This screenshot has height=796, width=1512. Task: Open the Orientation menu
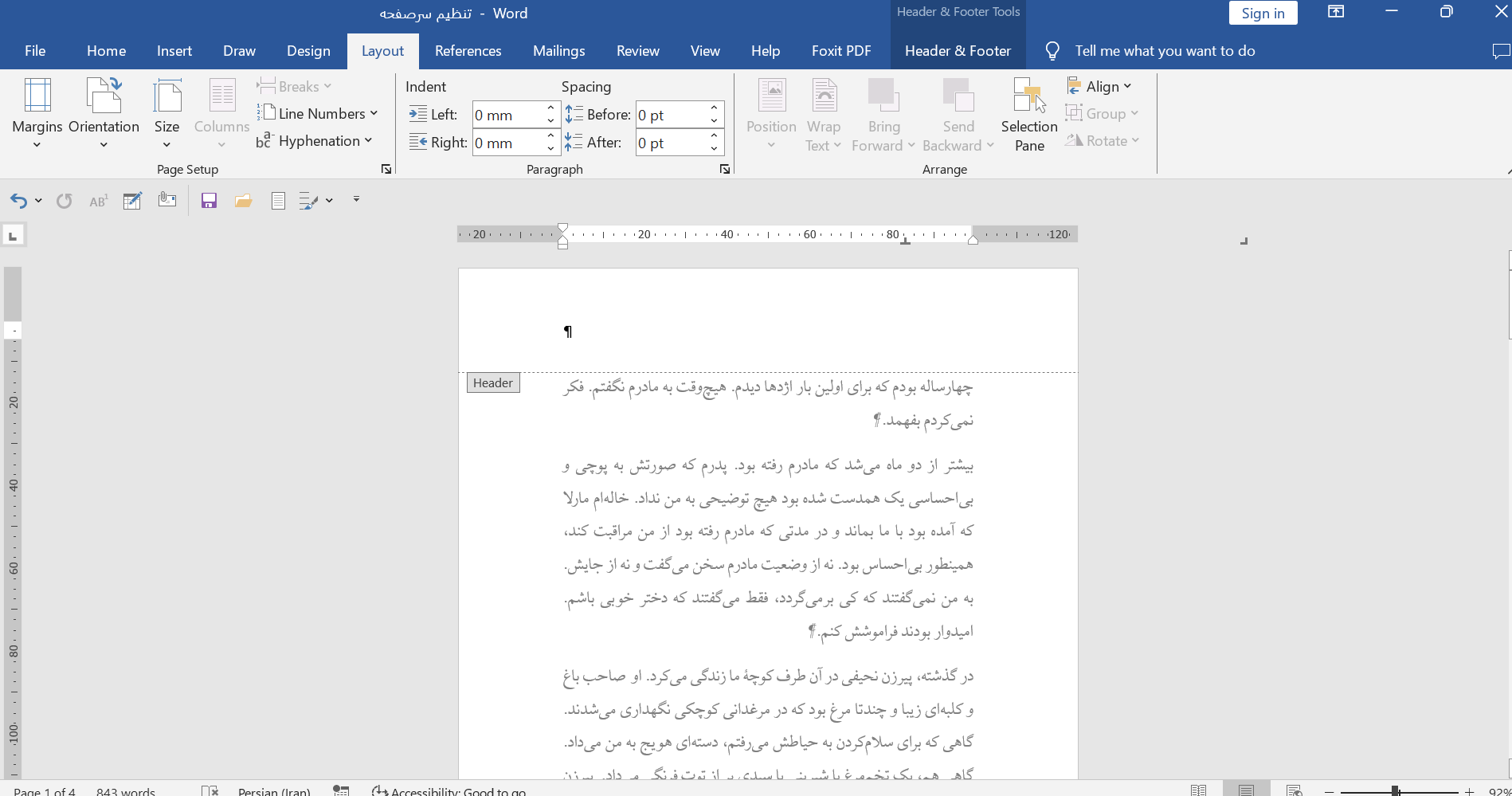coord(104,114)
